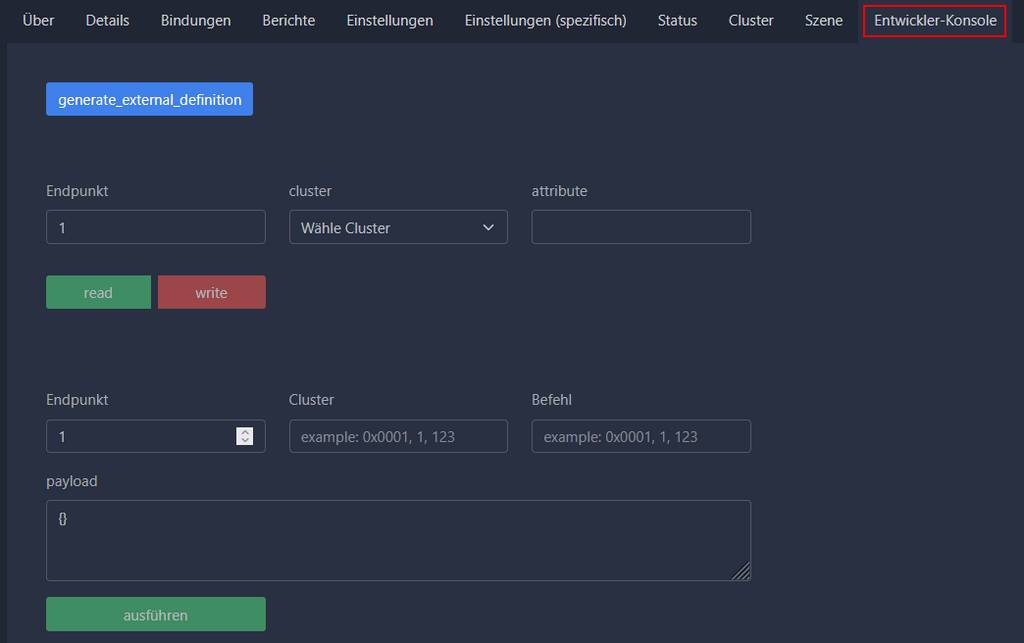1024x643 pixels.
Task: Switch to the Status tab
Action: coord(677,20)
